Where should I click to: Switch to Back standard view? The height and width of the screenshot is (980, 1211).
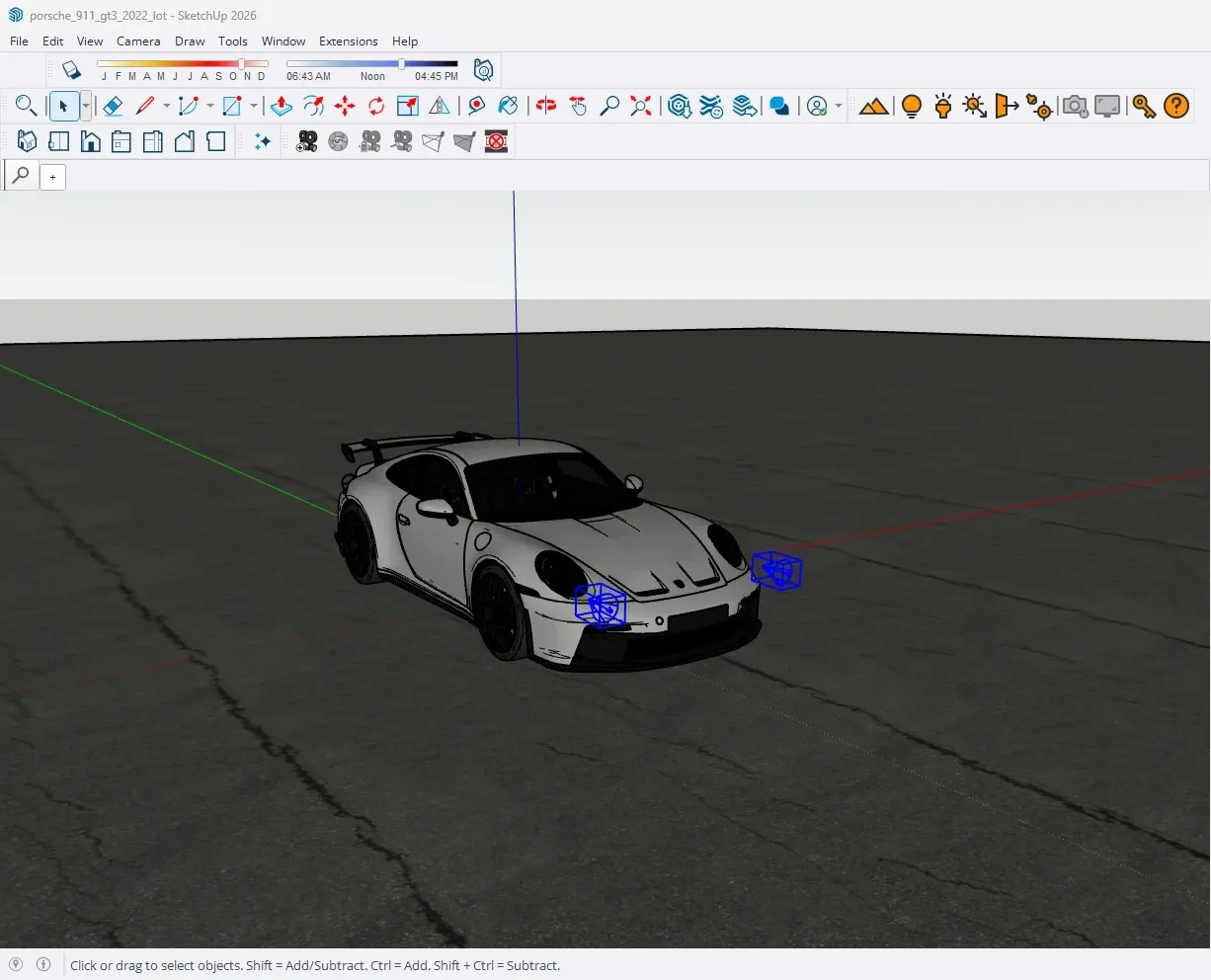(153, 141)
